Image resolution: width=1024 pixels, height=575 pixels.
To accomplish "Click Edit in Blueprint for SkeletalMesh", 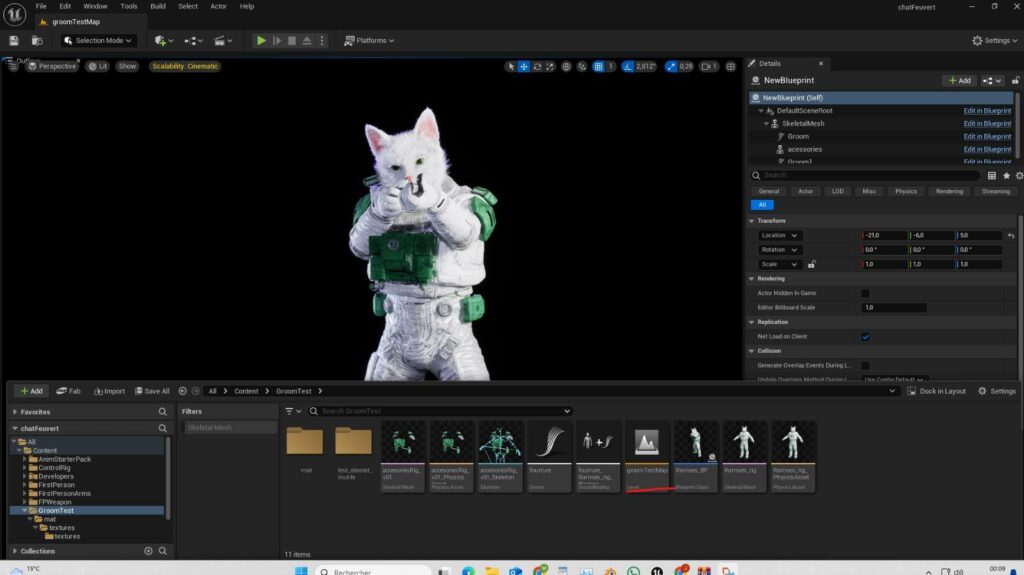I will point(987,123).
